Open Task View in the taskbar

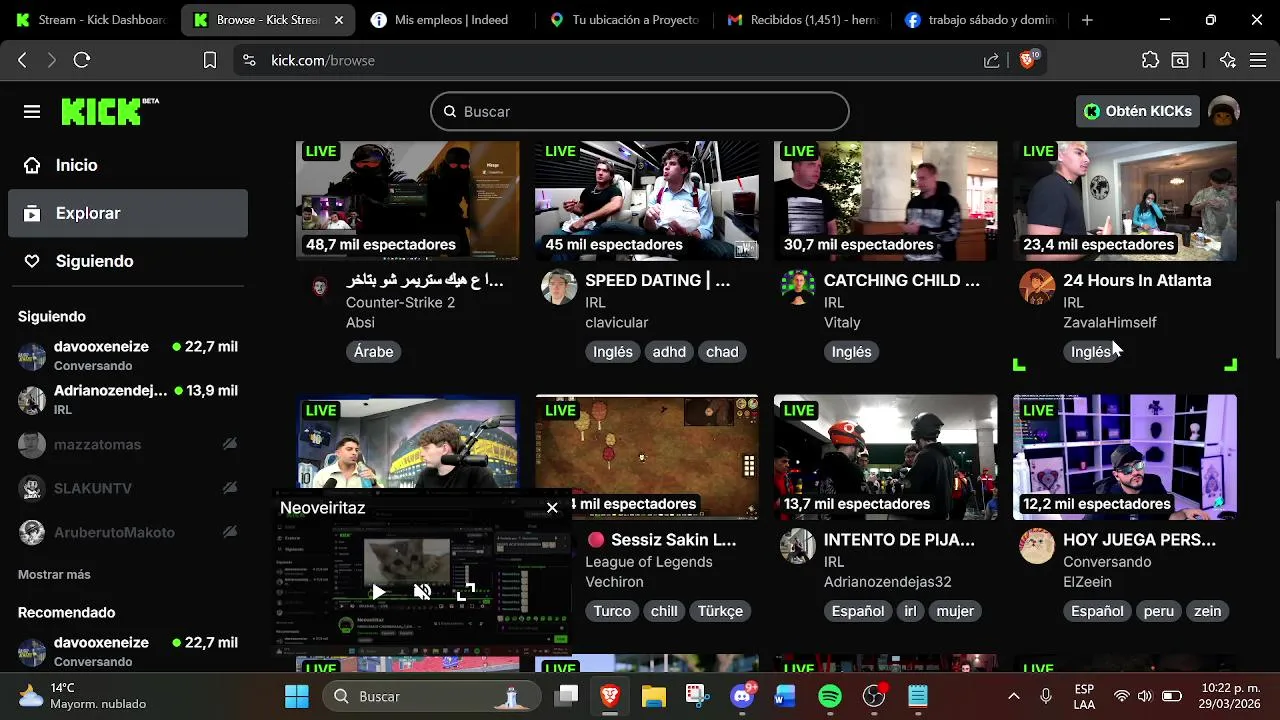pyautogui.click(x=567, y=696)
